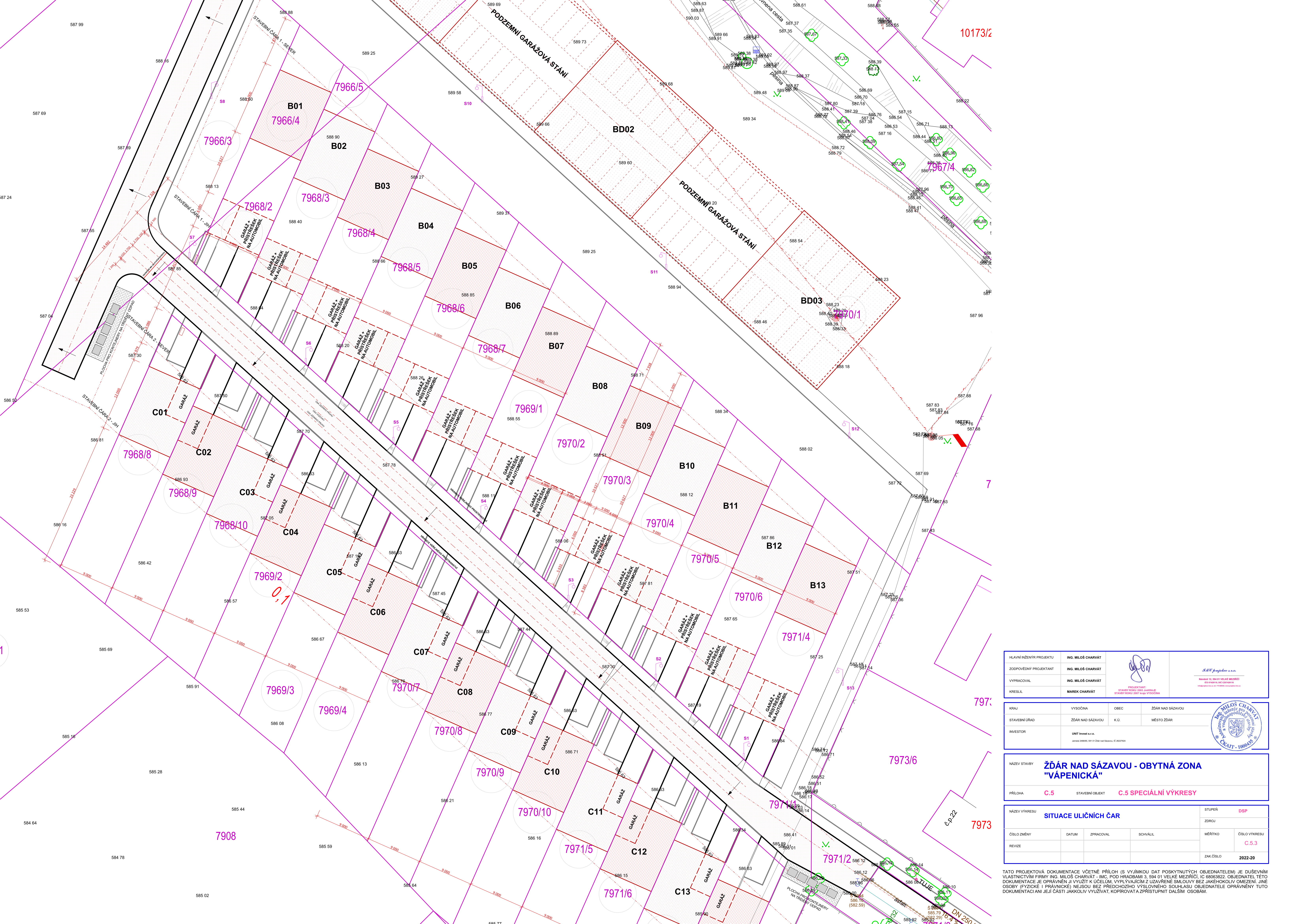Click the 'DSP' stage value
Viewport: 1307px width, 924px height.
coord(1243,811)
